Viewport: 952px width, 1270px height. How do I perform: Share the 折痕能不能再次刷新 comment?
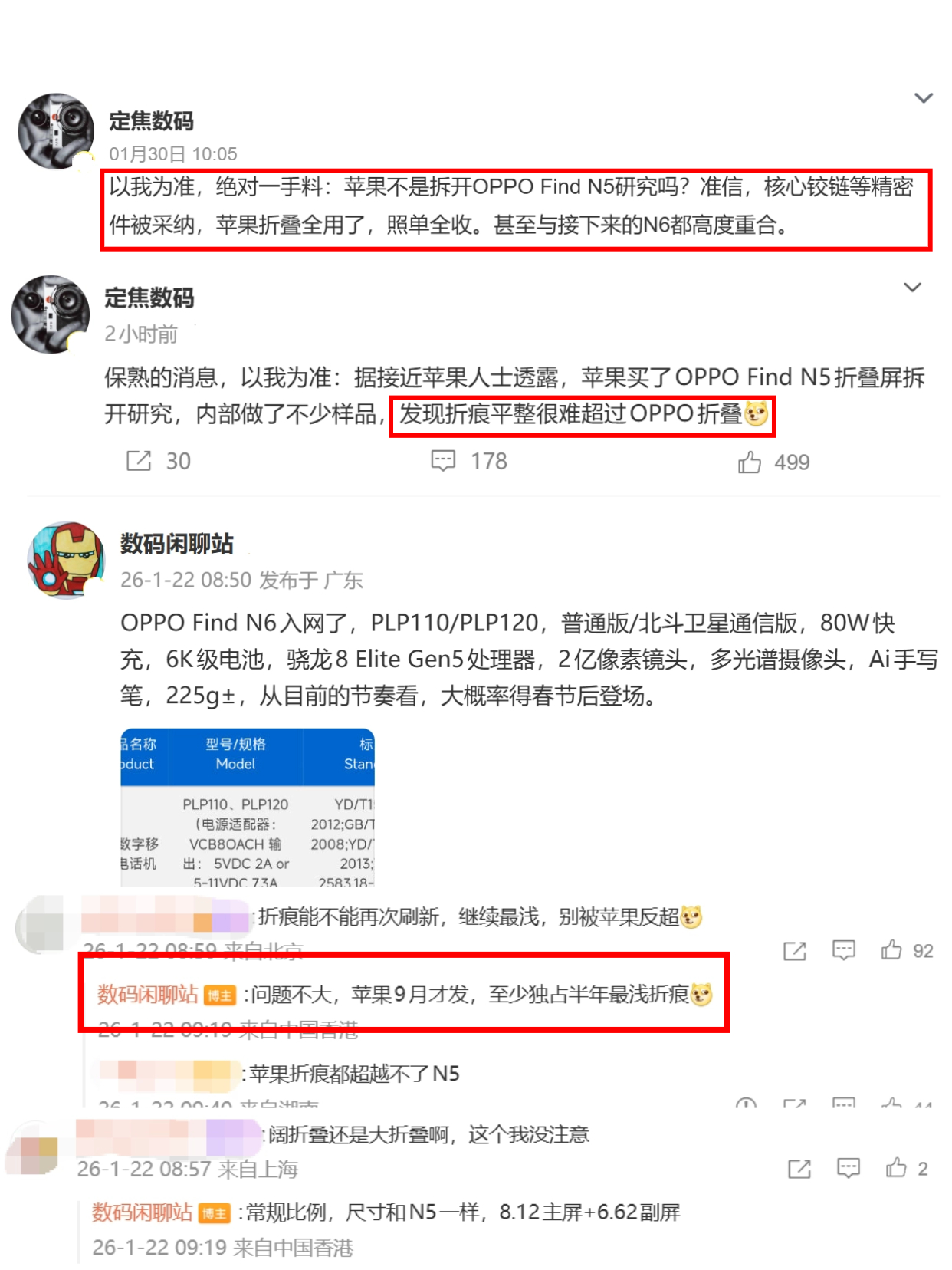coord(795,951)
